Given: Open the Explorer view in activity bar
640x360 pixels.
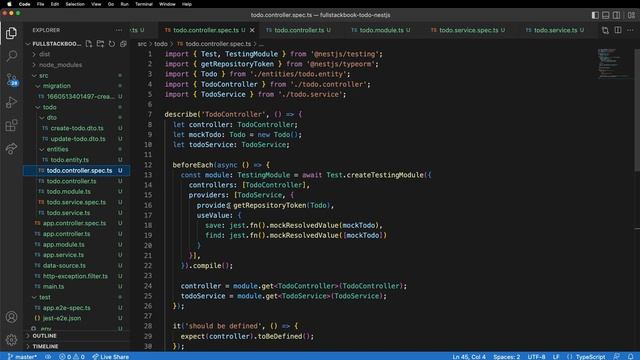Looking at the screenshot, I should pyautogui.click(x=11, y=33).
